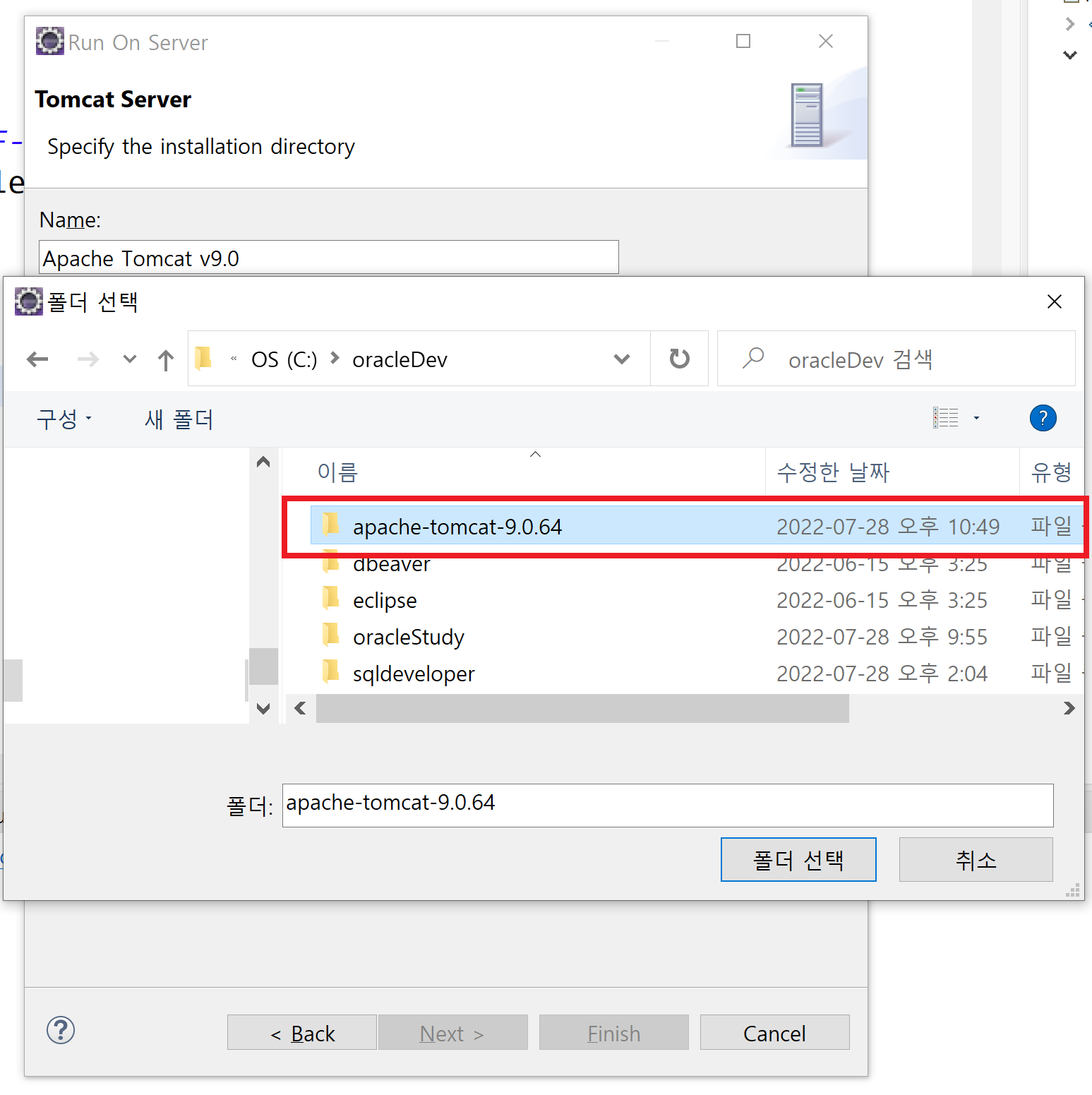Screen dimensions: 1092x1095
Task: Open recent locations dropdown arrow
Action: (129, 359)
